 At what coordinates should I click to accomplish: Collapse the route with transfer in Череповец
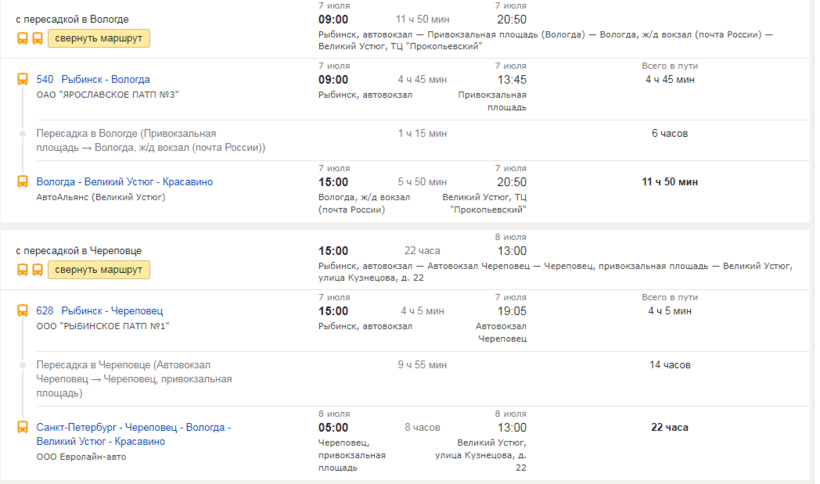tap(99, 270)
